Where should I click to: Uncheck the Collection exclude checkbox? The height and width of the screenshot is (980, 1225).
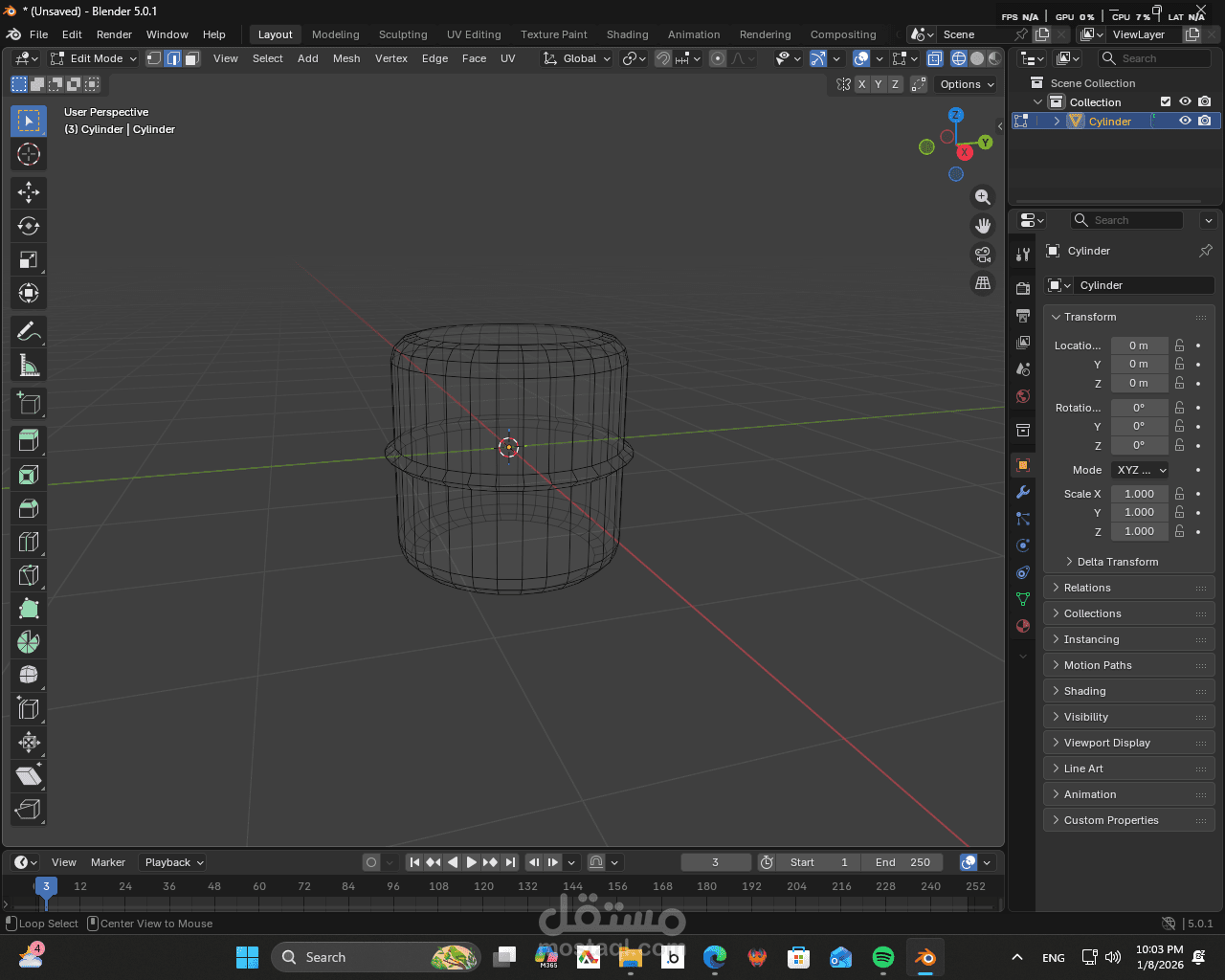[1166, 102]
